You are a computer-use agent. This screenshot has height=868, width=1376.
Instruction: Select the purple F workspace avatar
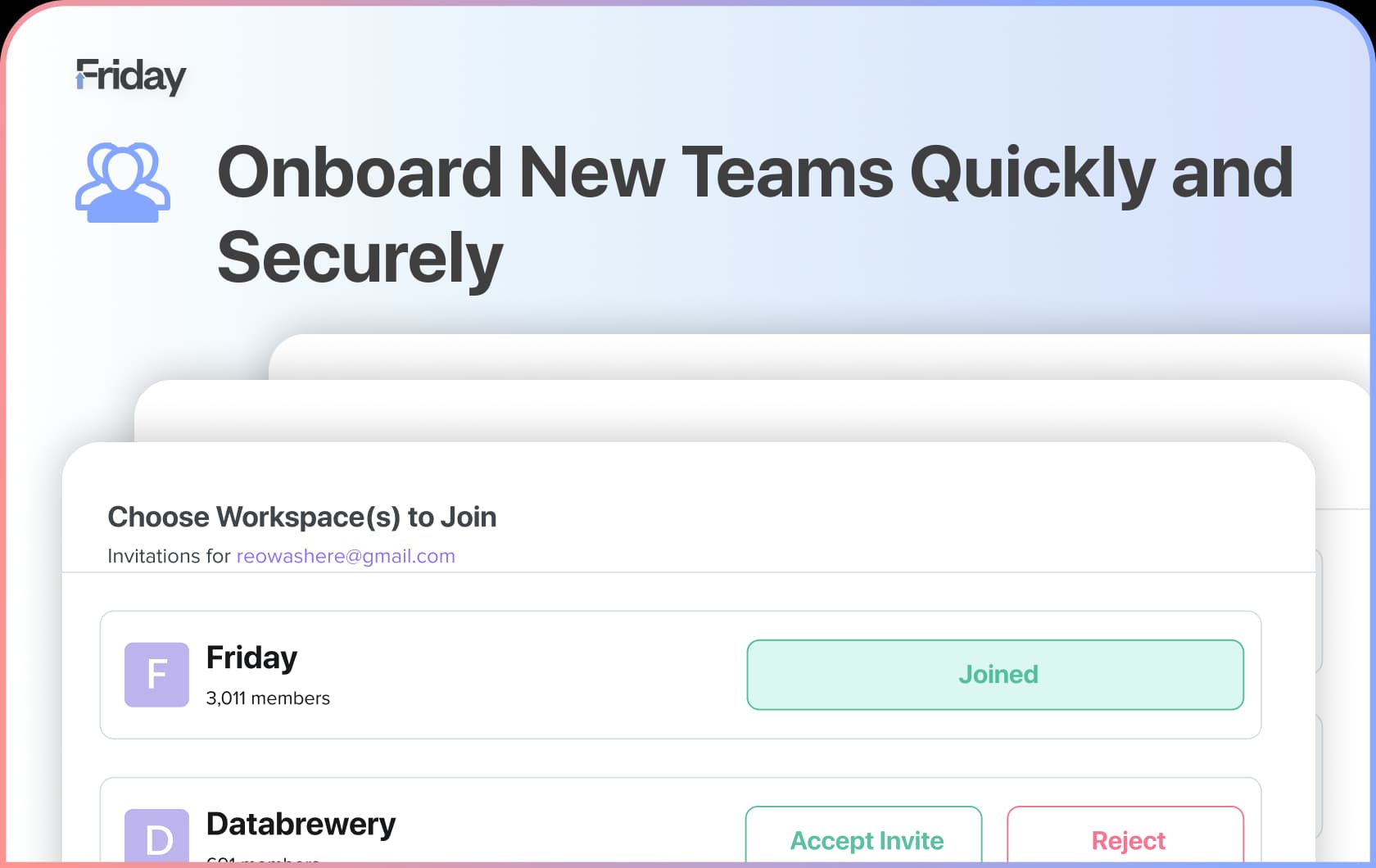coord(156,675)
